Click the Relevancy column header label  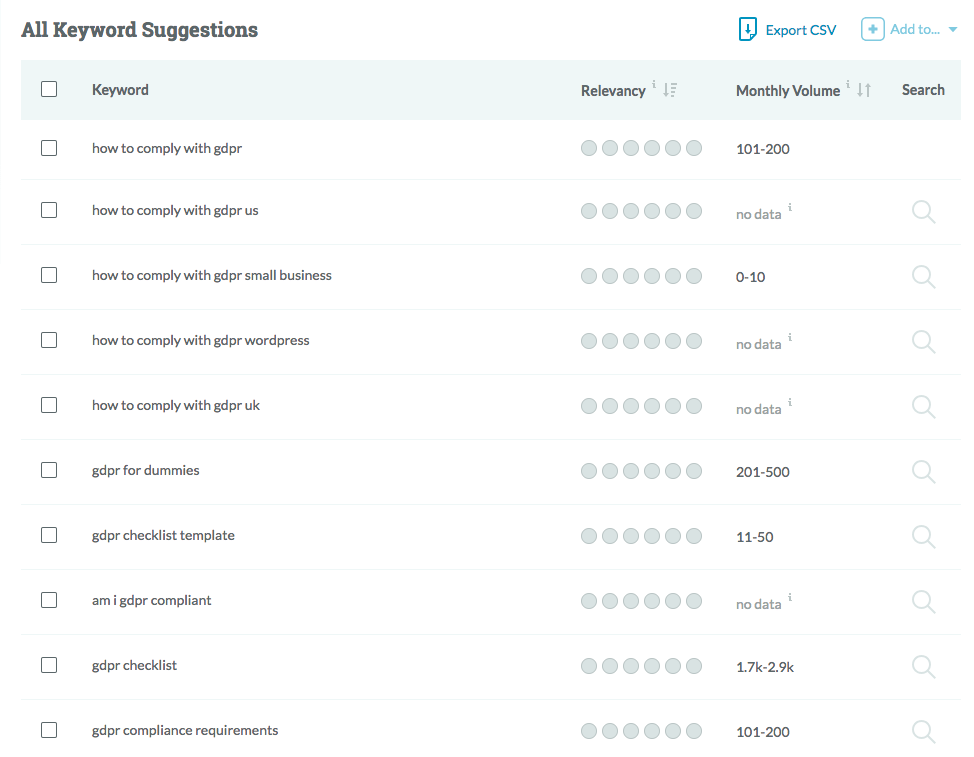point(613,91)
